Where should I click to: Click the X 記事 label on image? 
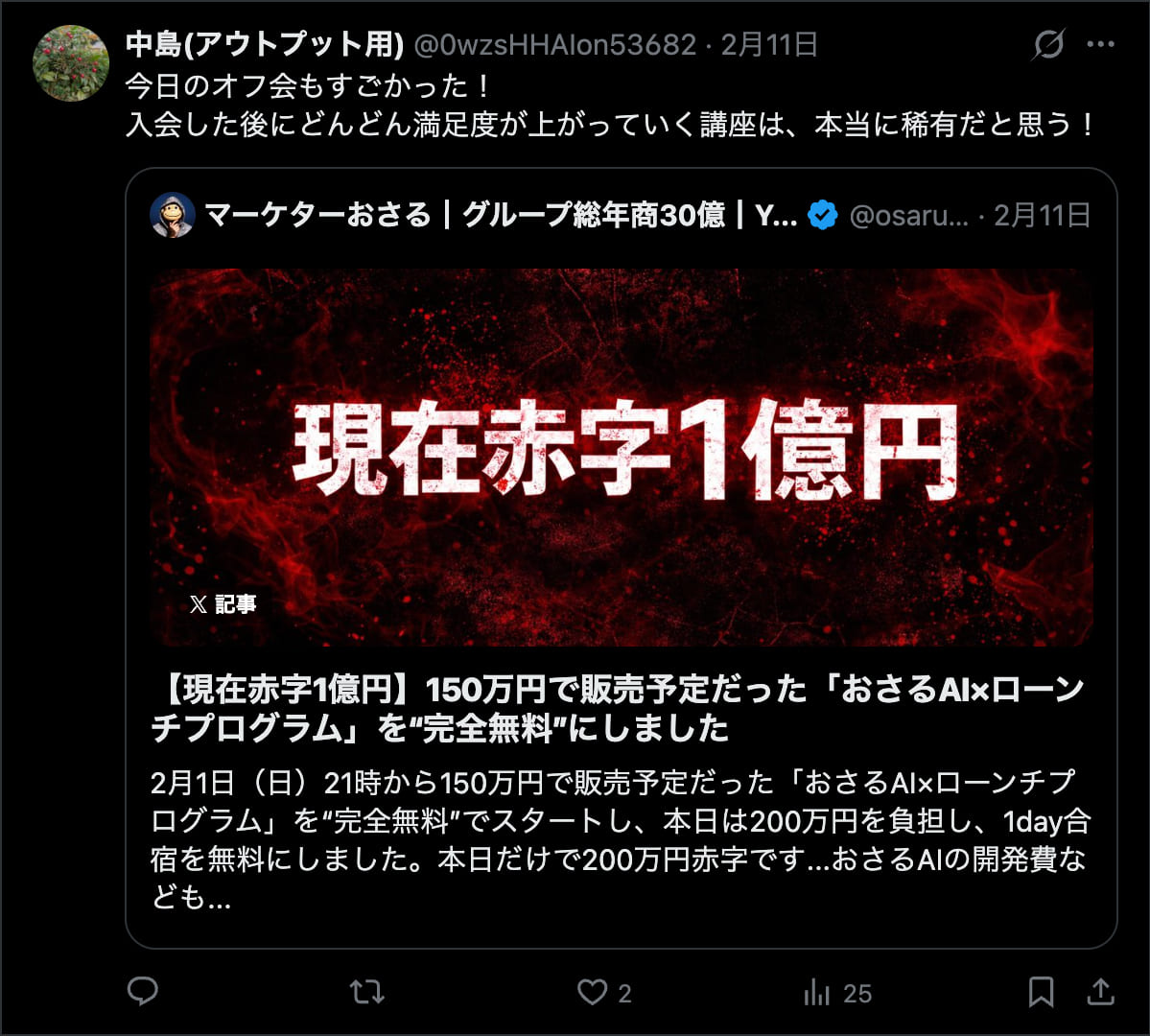(x=223, y=603)
